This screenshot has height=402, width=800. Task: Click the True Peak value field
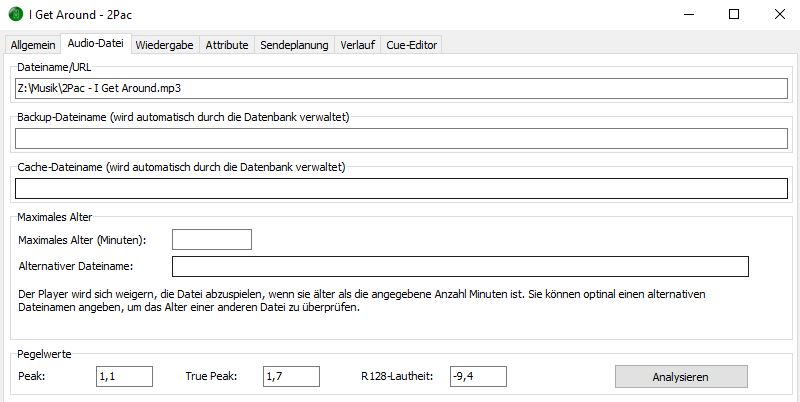[x=291, y=376]
